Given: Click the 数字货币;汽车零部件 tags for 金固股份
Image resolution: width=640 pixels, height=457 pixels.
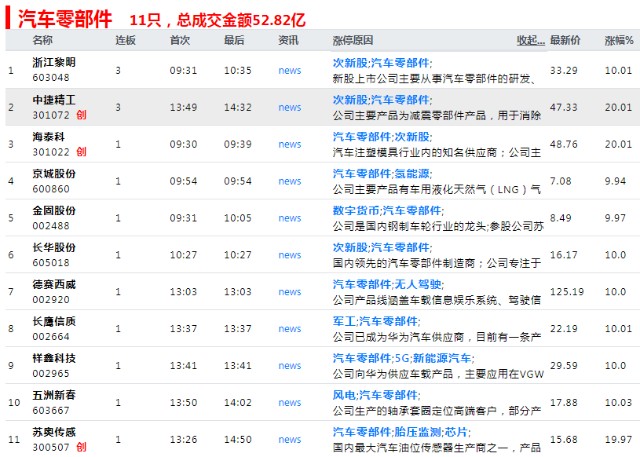Looking at the screenshot, I should click(388, 211).
